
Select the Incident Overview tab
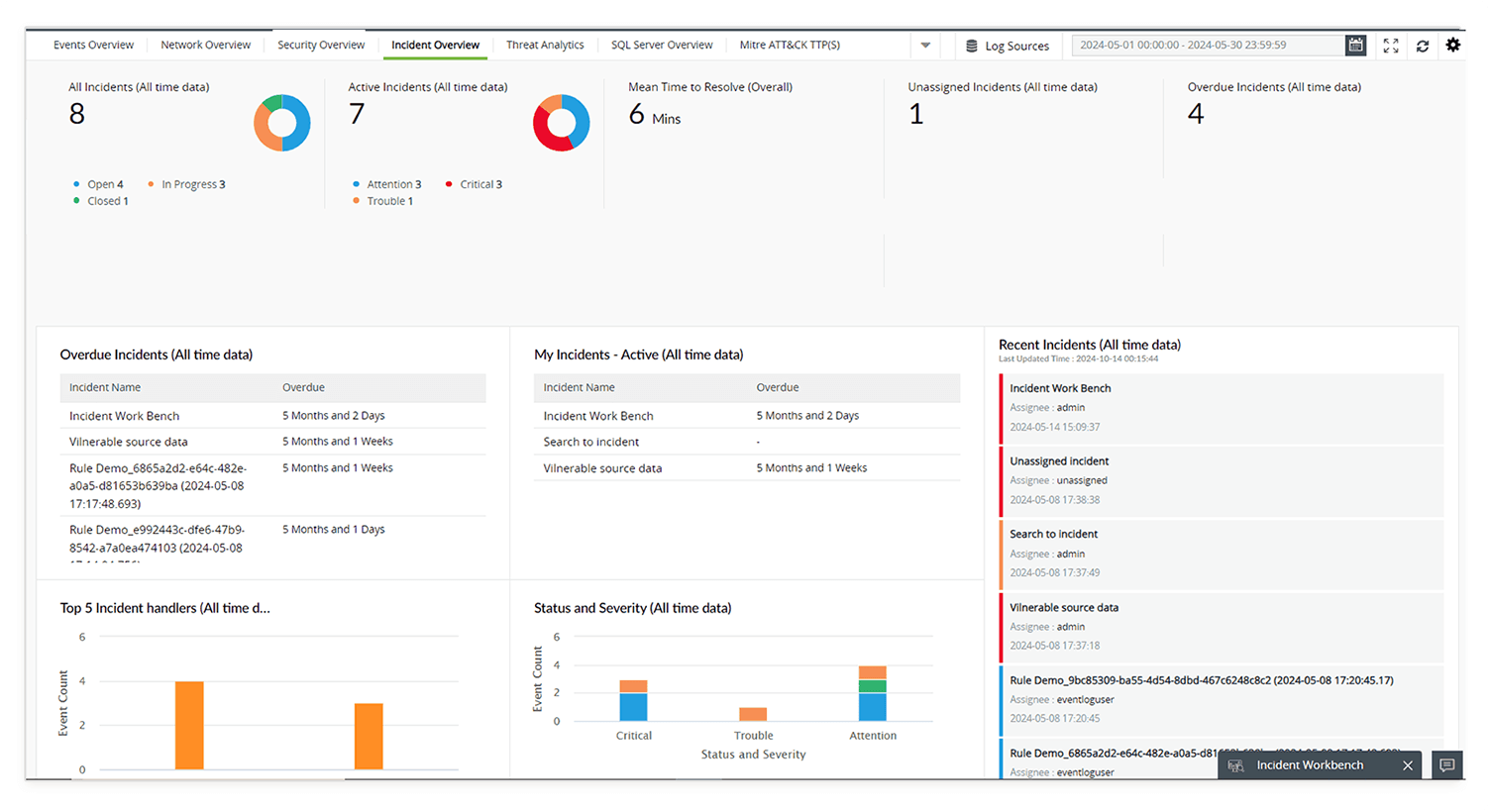[x=435, y=45]
